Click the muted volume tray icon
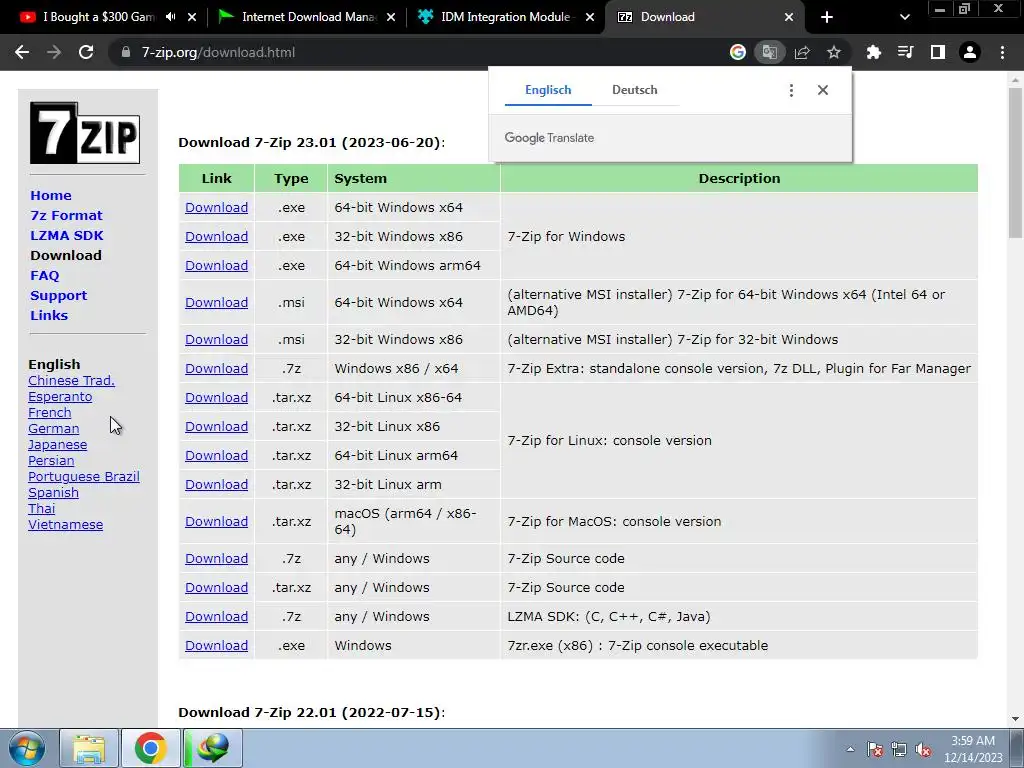1024x768 pixels. tap(923, 749)
